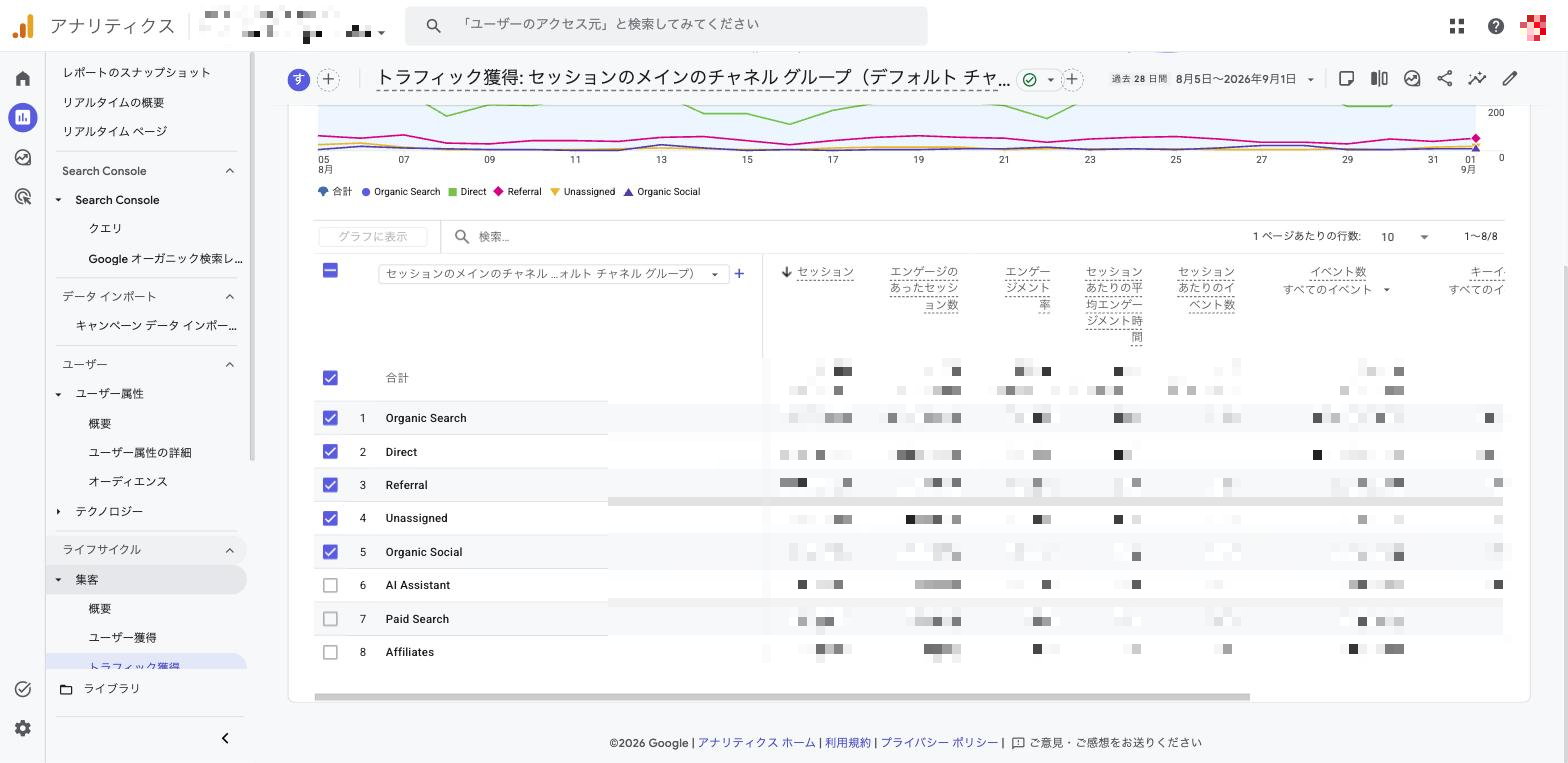
Task: Click the Organic Search legend blue dot
Action: [366, 192]
